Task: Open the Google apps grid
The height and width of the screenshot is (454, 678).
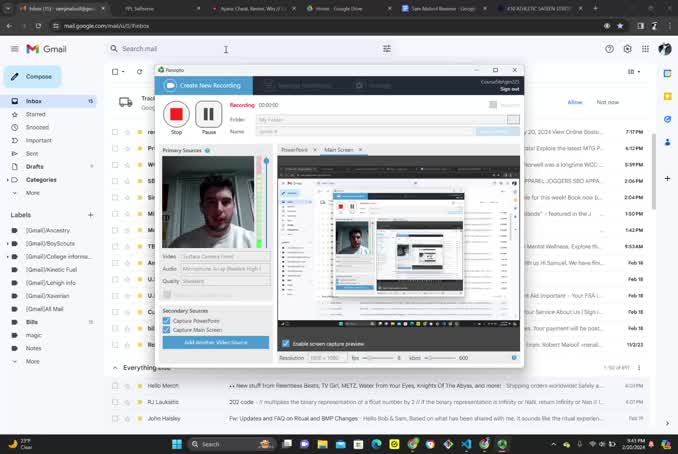Action: 647,48
